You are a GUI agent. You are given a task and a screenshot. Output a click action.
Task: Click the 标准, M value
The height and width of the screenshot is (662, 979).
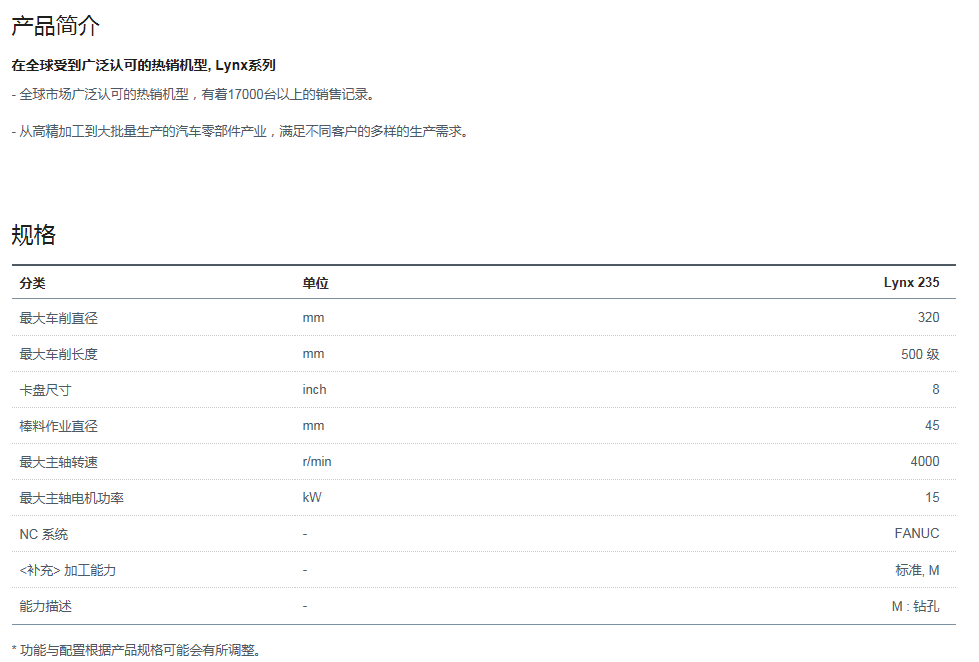click(x=917, y=570)
